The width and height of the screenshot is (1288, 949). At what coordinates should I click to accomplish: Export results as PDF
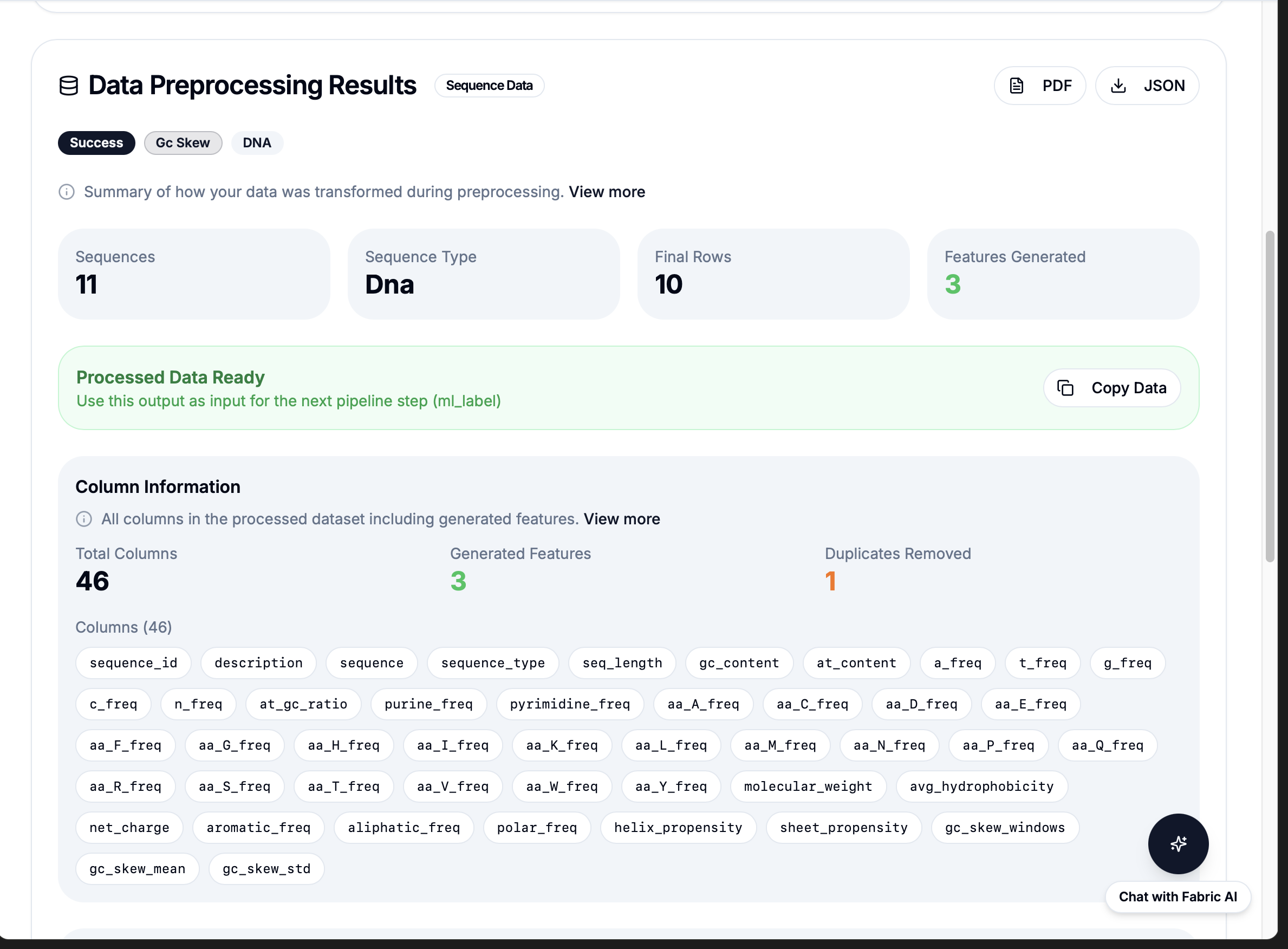(1040, 86)
